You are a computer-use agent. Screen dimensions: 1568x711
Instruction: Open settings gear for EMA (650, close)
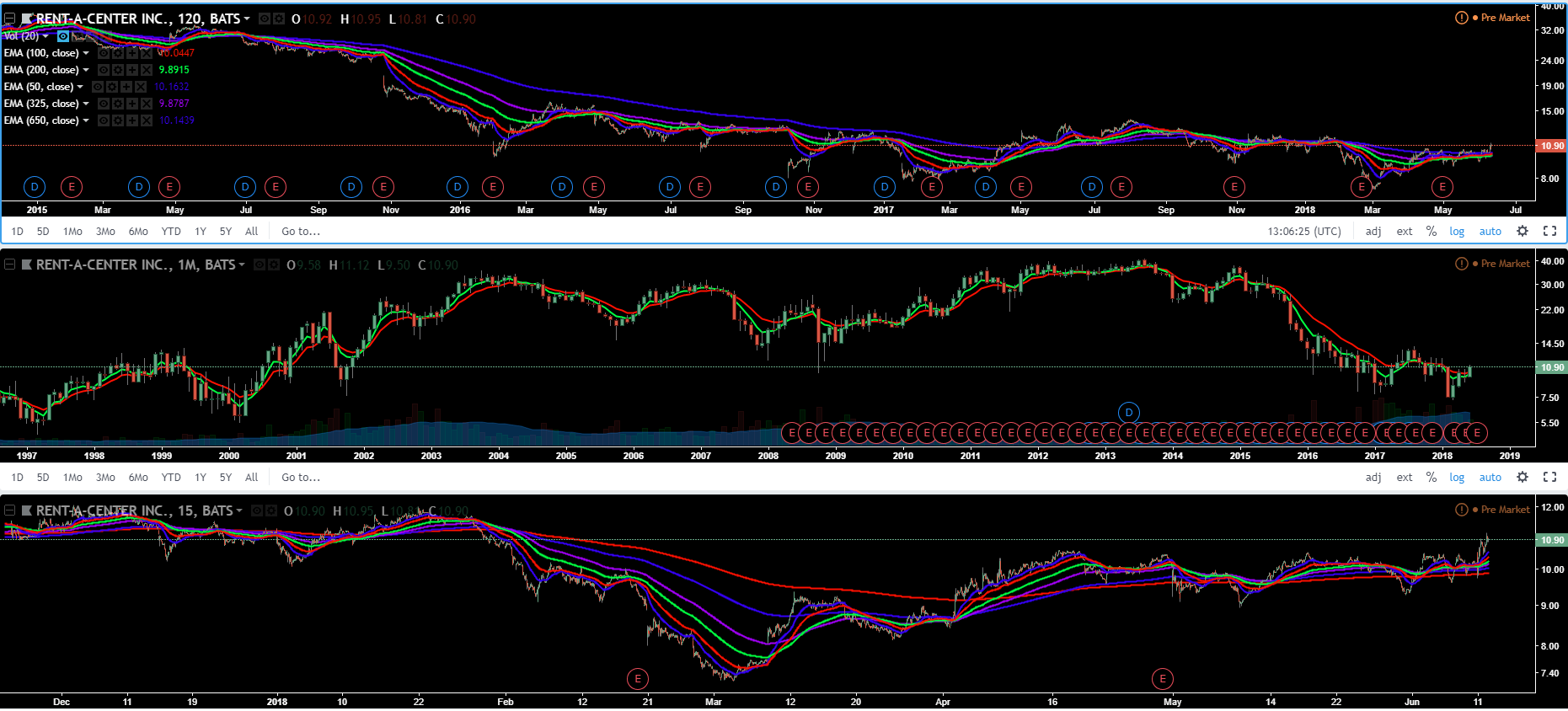click(118, 120)
